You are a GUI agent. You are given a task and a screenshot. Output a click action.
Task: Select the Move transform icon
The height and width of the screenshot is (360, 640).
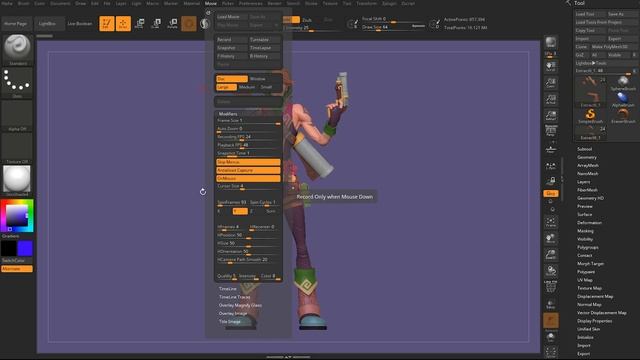point(140,24)
